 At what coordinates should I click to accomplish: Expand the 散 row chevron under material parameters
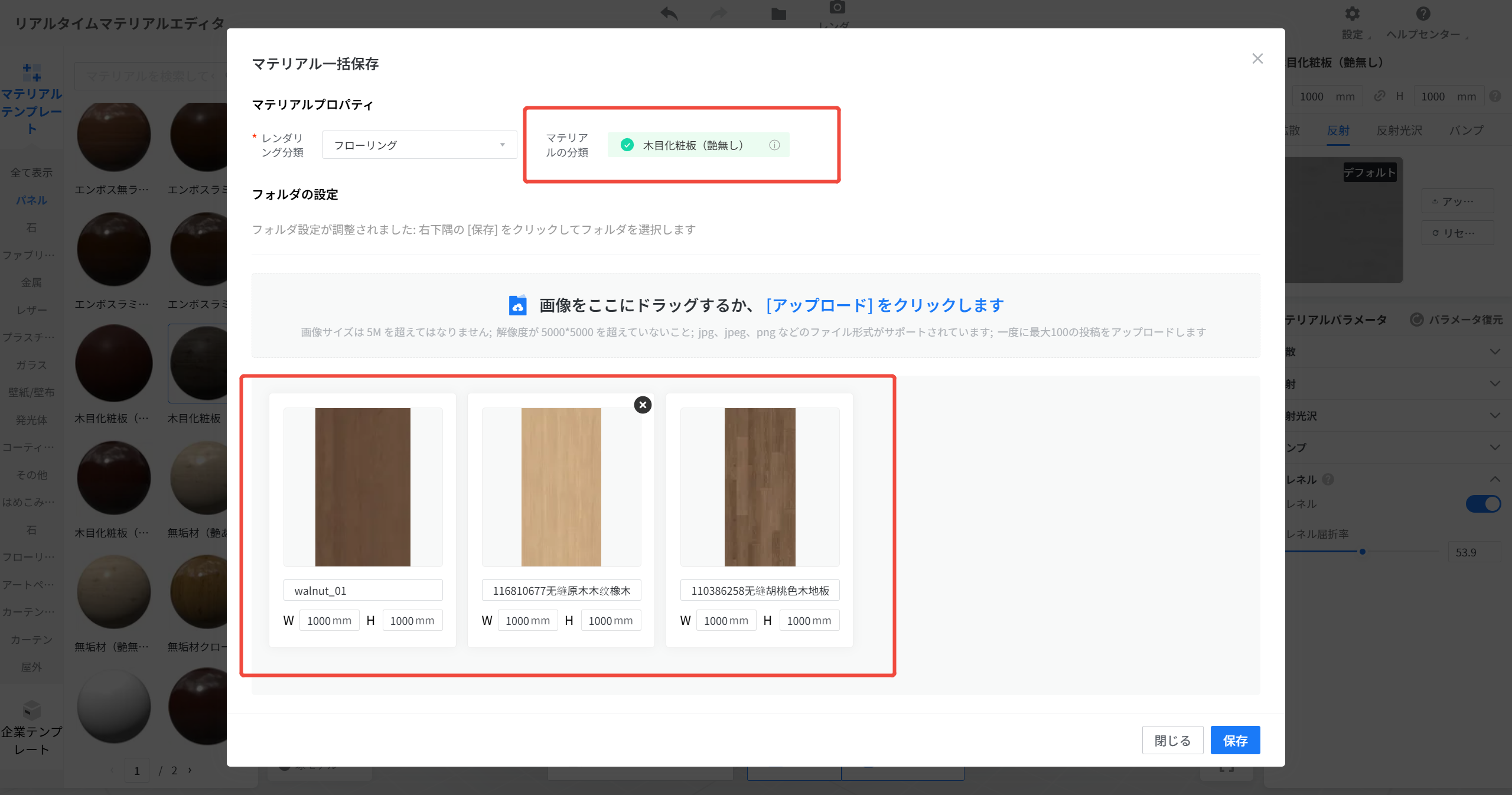[x=1495, y=352]
